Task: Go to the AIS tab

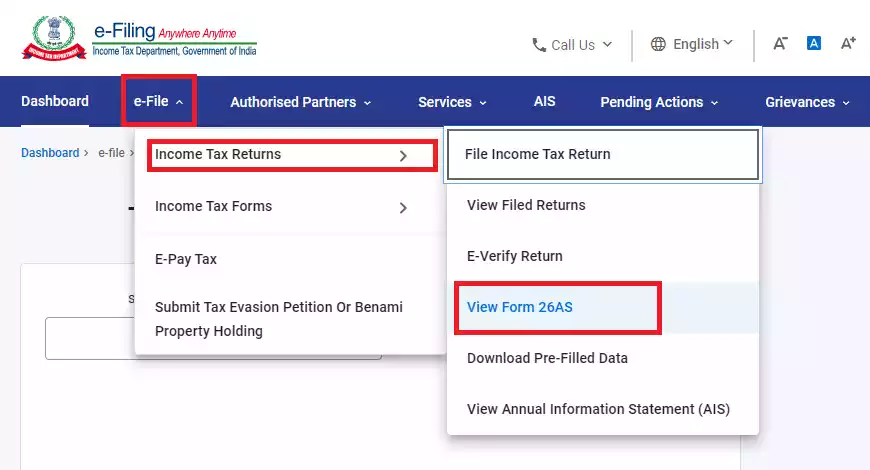Action: 545,102
